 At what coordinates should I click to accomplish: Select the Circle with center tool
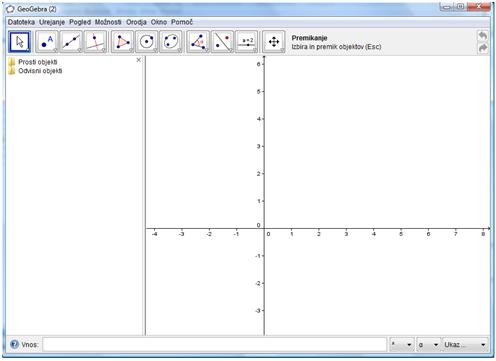click(147, 42)
